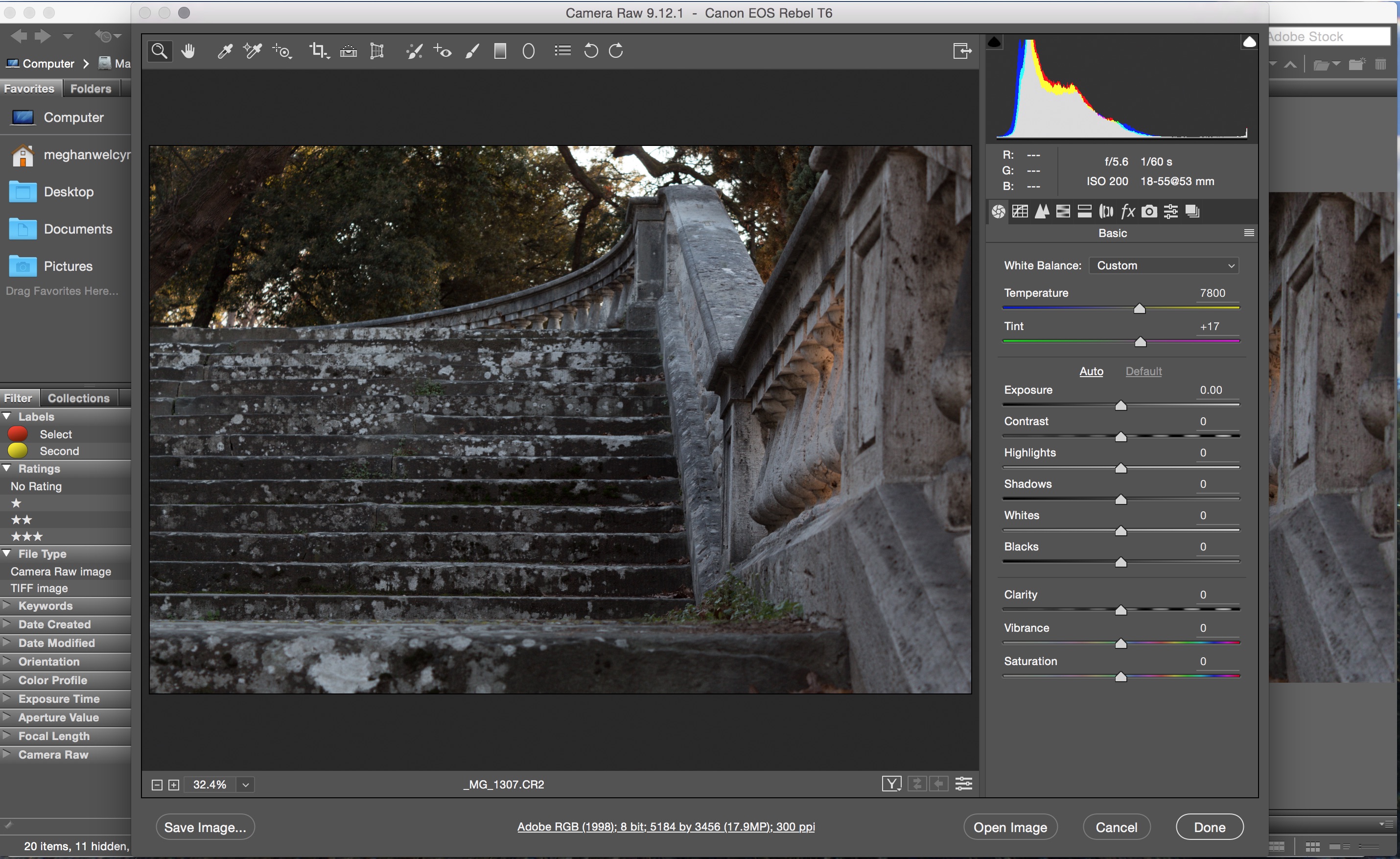Click the Open Image button

click(1010, 827)
